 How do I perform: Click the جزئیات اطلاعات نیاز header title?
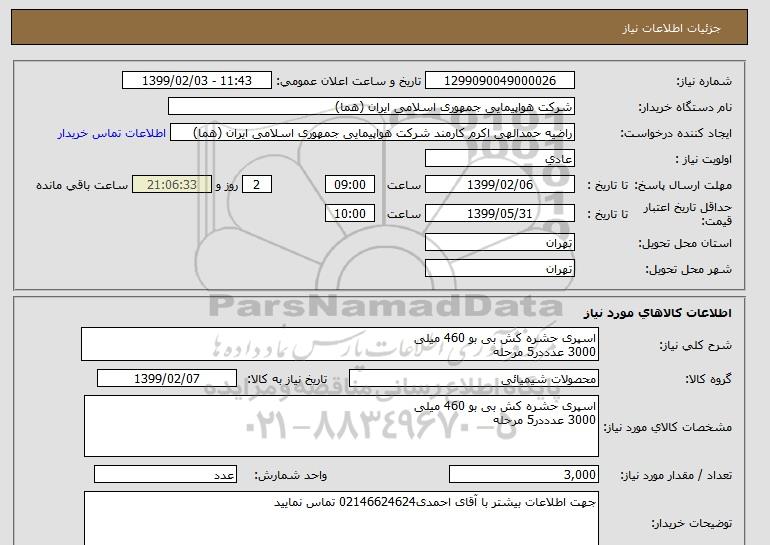coord(671,28)
